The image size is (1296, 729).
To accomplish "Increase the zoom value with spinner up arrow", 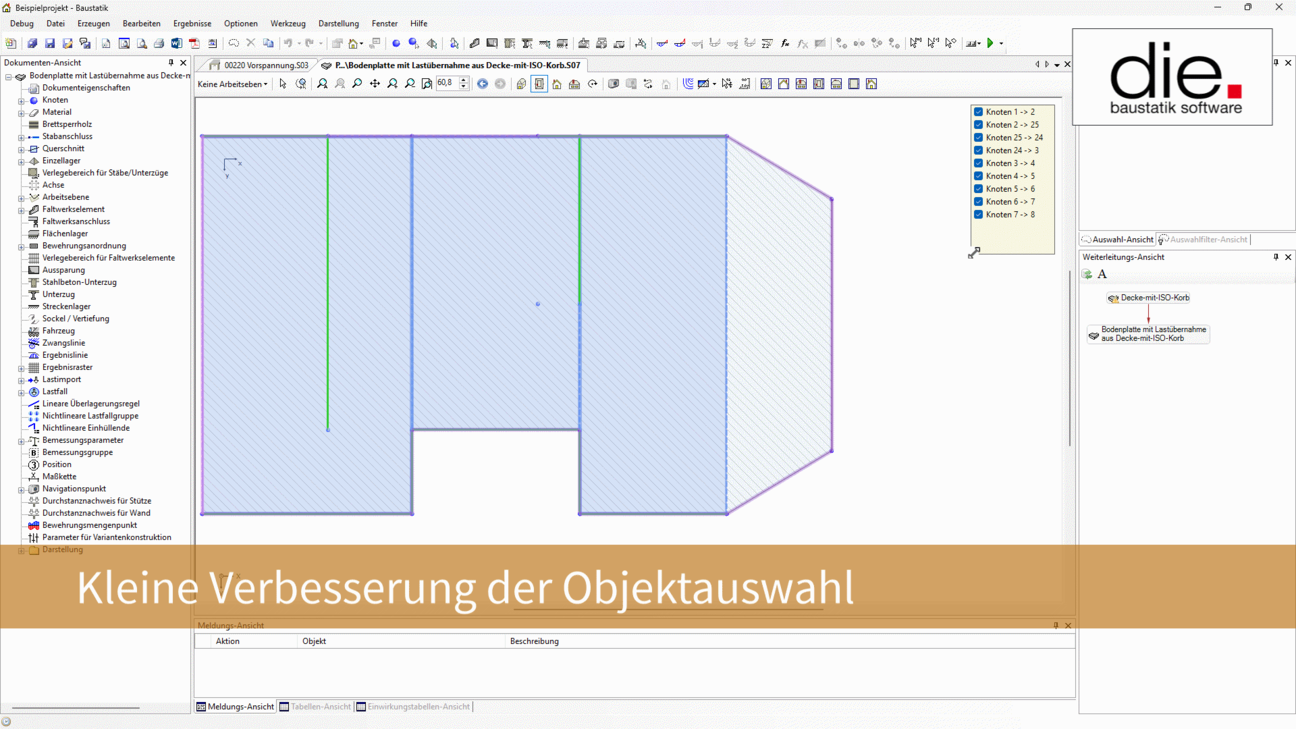I will (x=464, y=80).
